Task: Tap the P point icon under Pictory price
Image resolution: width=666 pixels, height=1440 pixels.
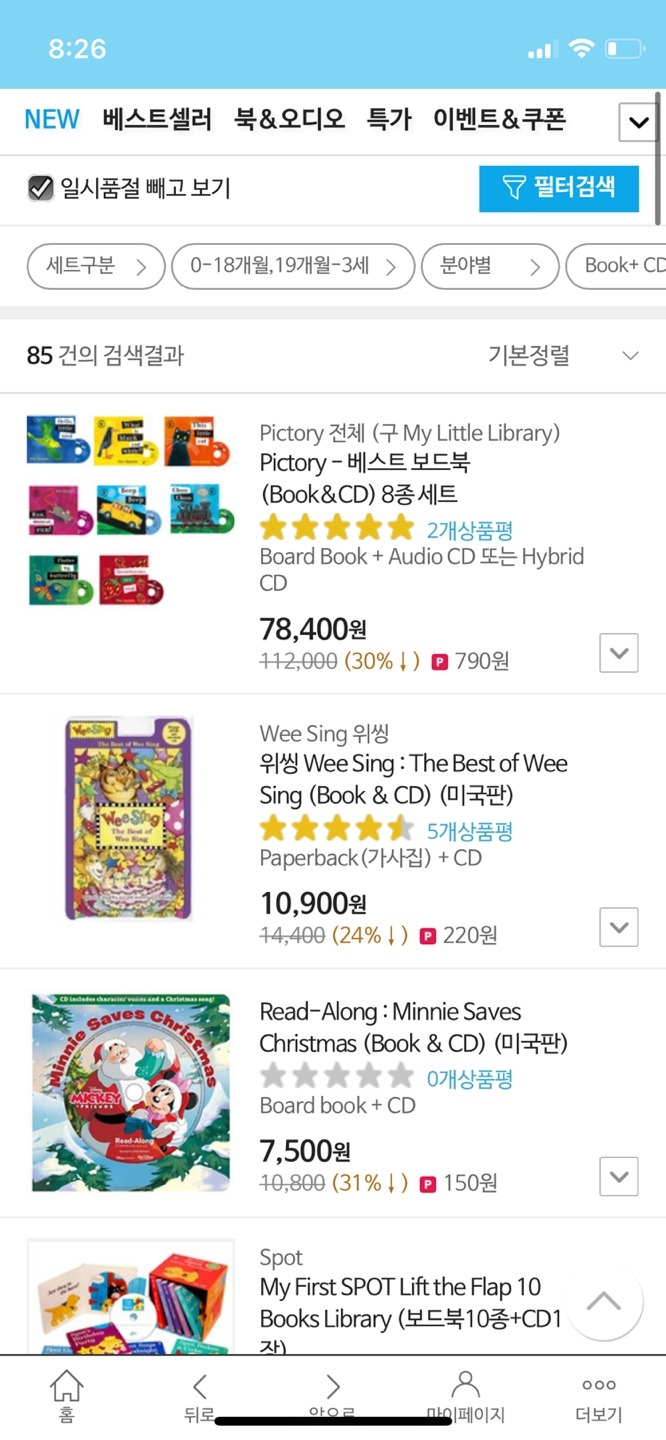Action: (x=439, y=662)
